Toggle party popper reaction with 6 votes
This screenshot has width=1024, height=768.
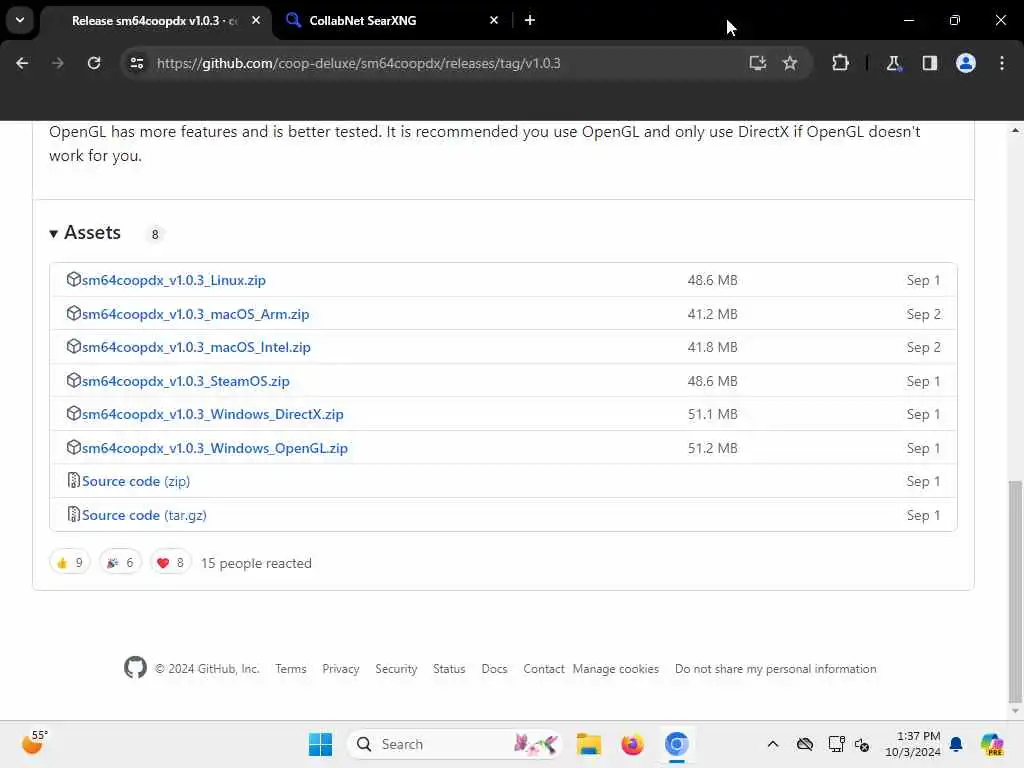[120, 563]
